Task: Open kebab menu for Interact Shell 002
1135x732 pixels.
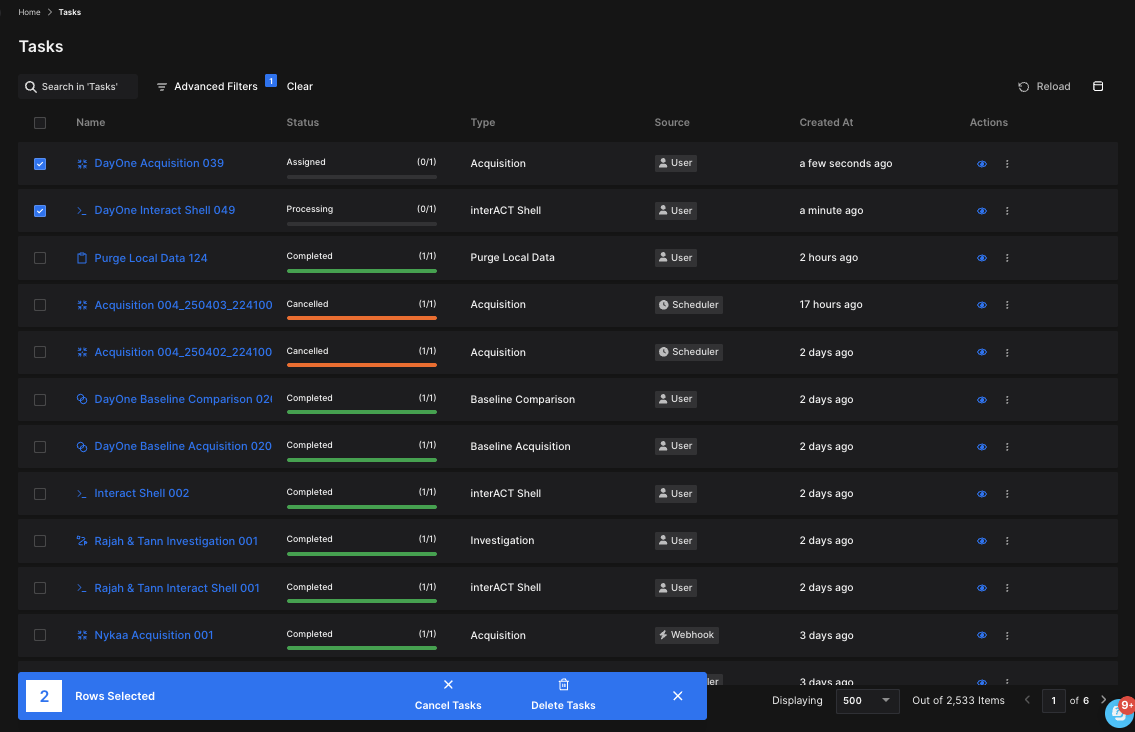Action: tap(1007, 494)
